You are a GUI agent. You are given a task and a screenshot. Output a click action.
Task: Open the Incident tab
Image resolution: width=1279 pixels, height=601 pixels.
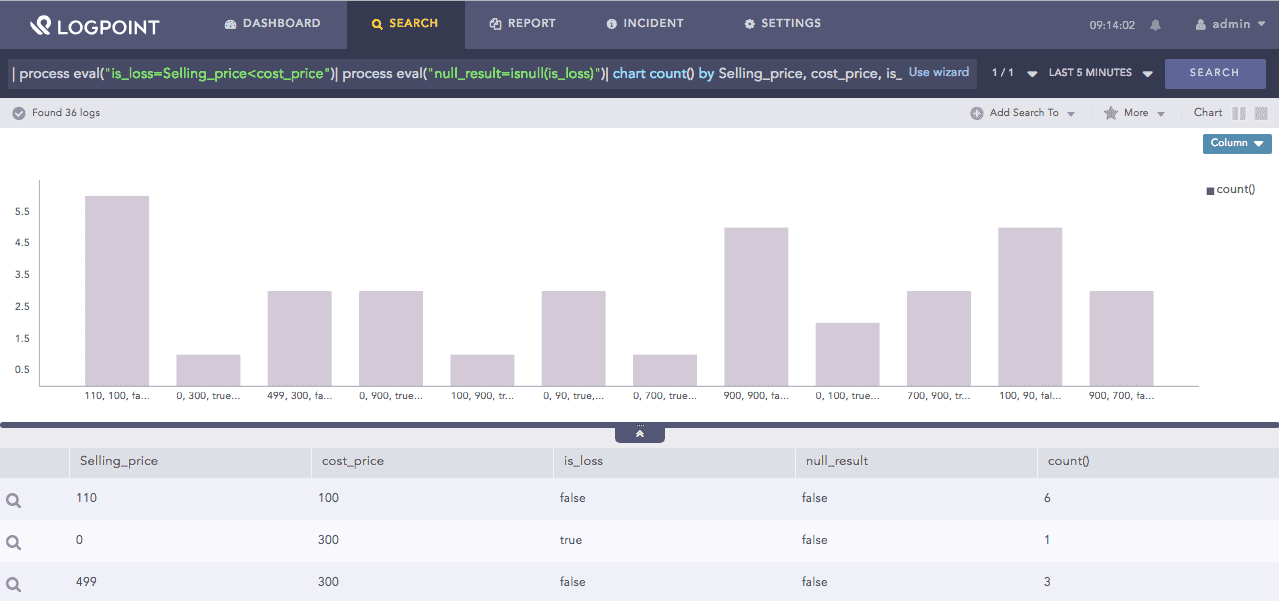(x=645, y=24)
